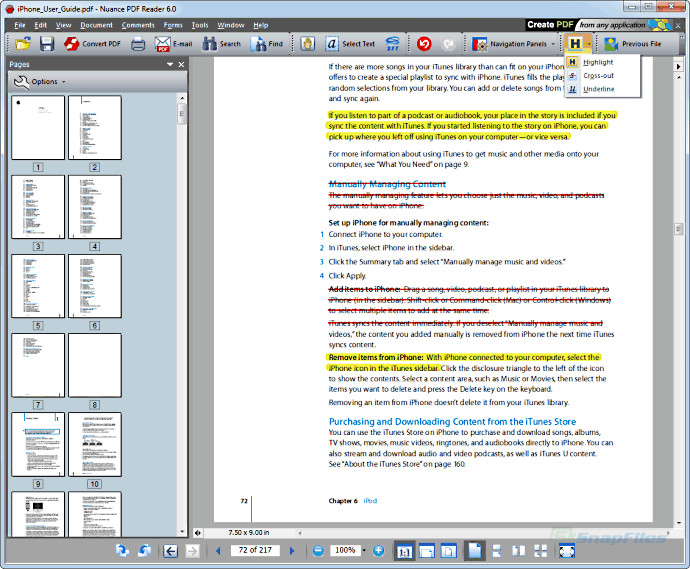Open Search with the binoculars icon
The width and height of the screenshot is (690, 569).
[x=221, y=44]
